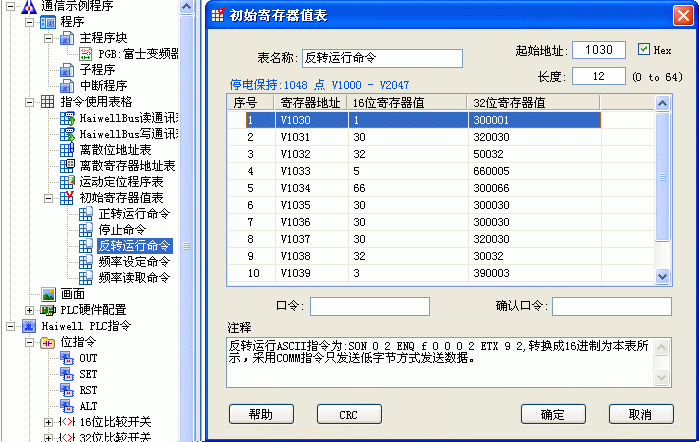
Task: Collapse the 主程序块 node
Action: click(x=48, y=38)
